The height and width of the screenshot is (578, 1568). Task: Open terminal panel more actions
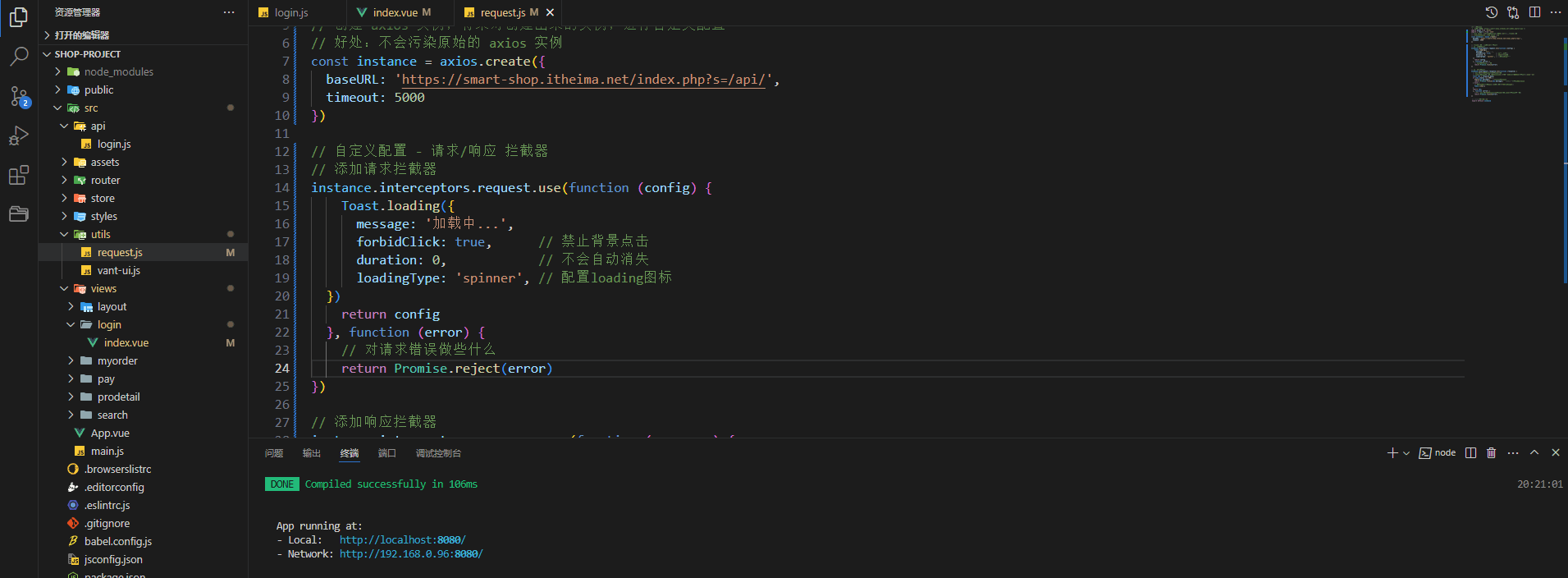point(1513,452)
